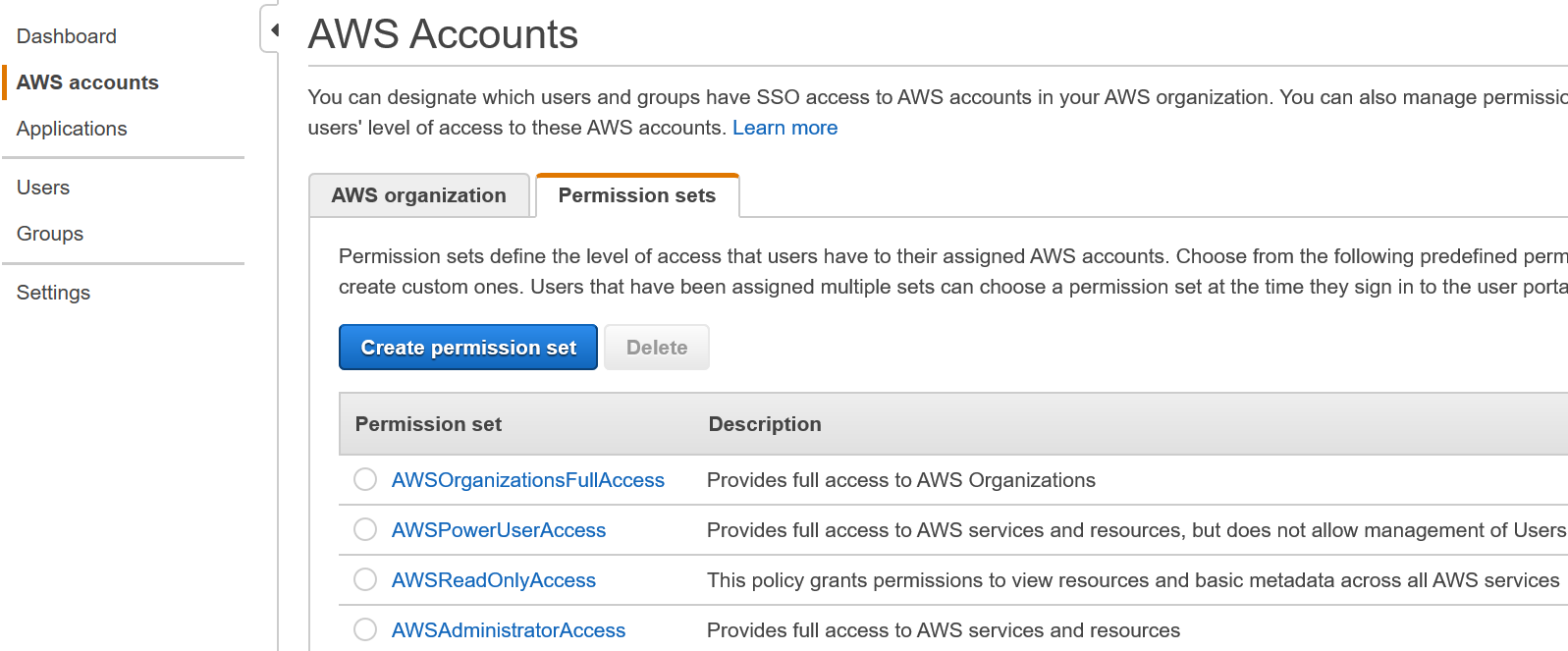This screenshot has width=1568, height=651.
Task: Go to Applications in the sidebar
Action: click(x=72, y=129)
